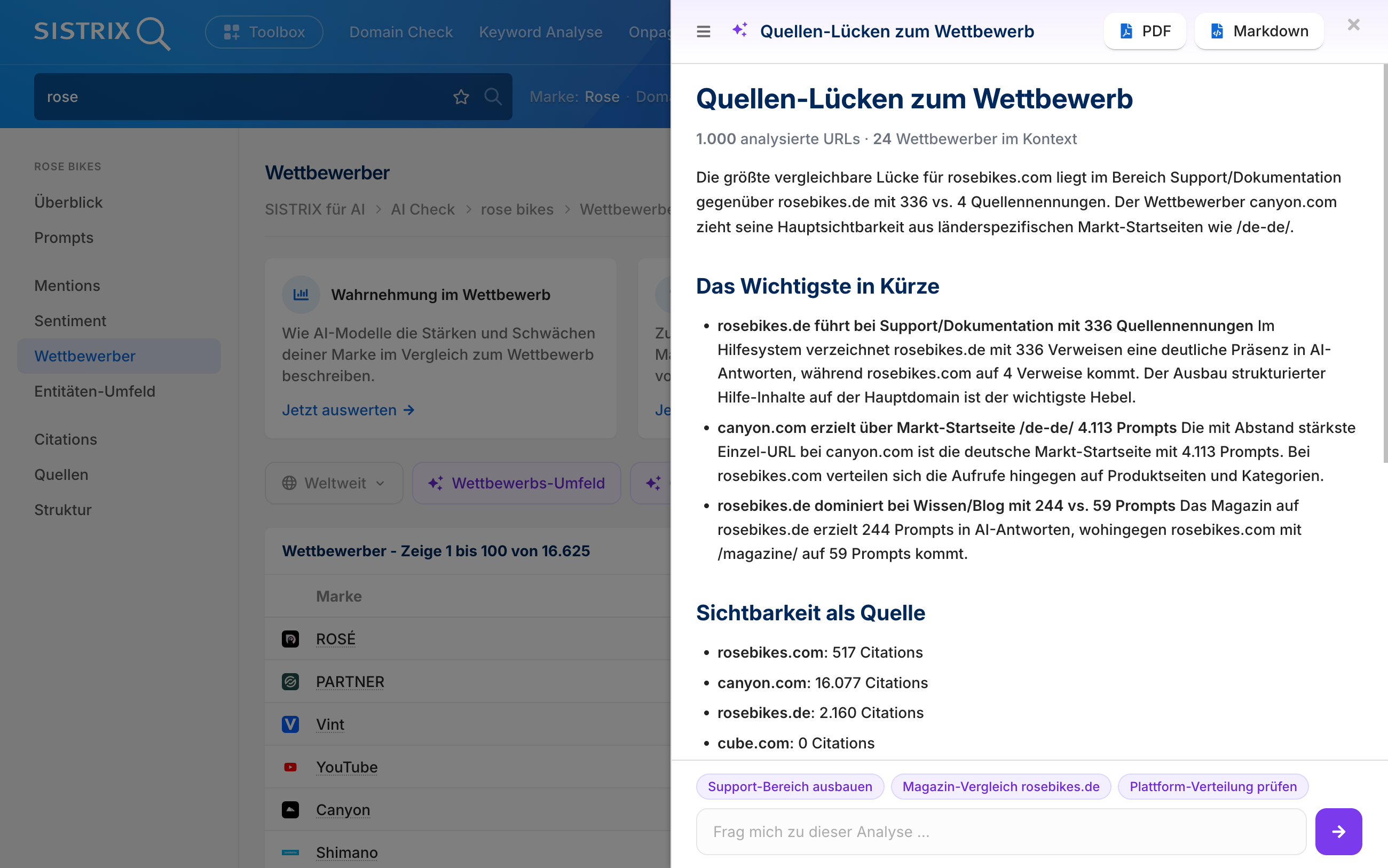Open the Toolbox button

264,32
